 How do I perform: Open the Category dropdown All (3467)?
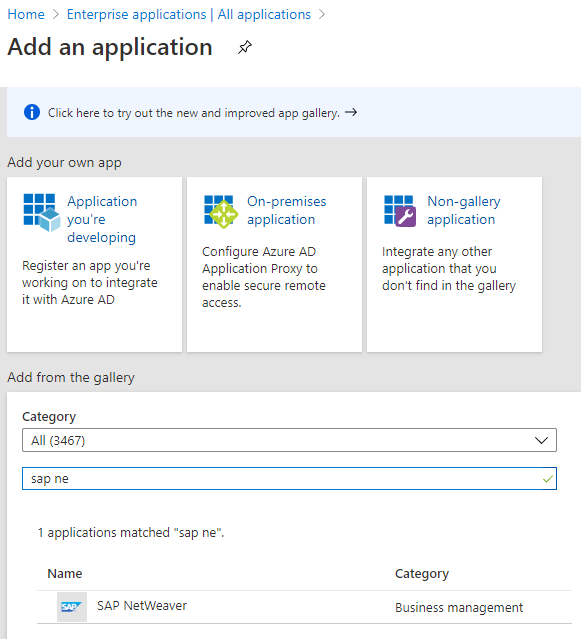pos(289,440)
